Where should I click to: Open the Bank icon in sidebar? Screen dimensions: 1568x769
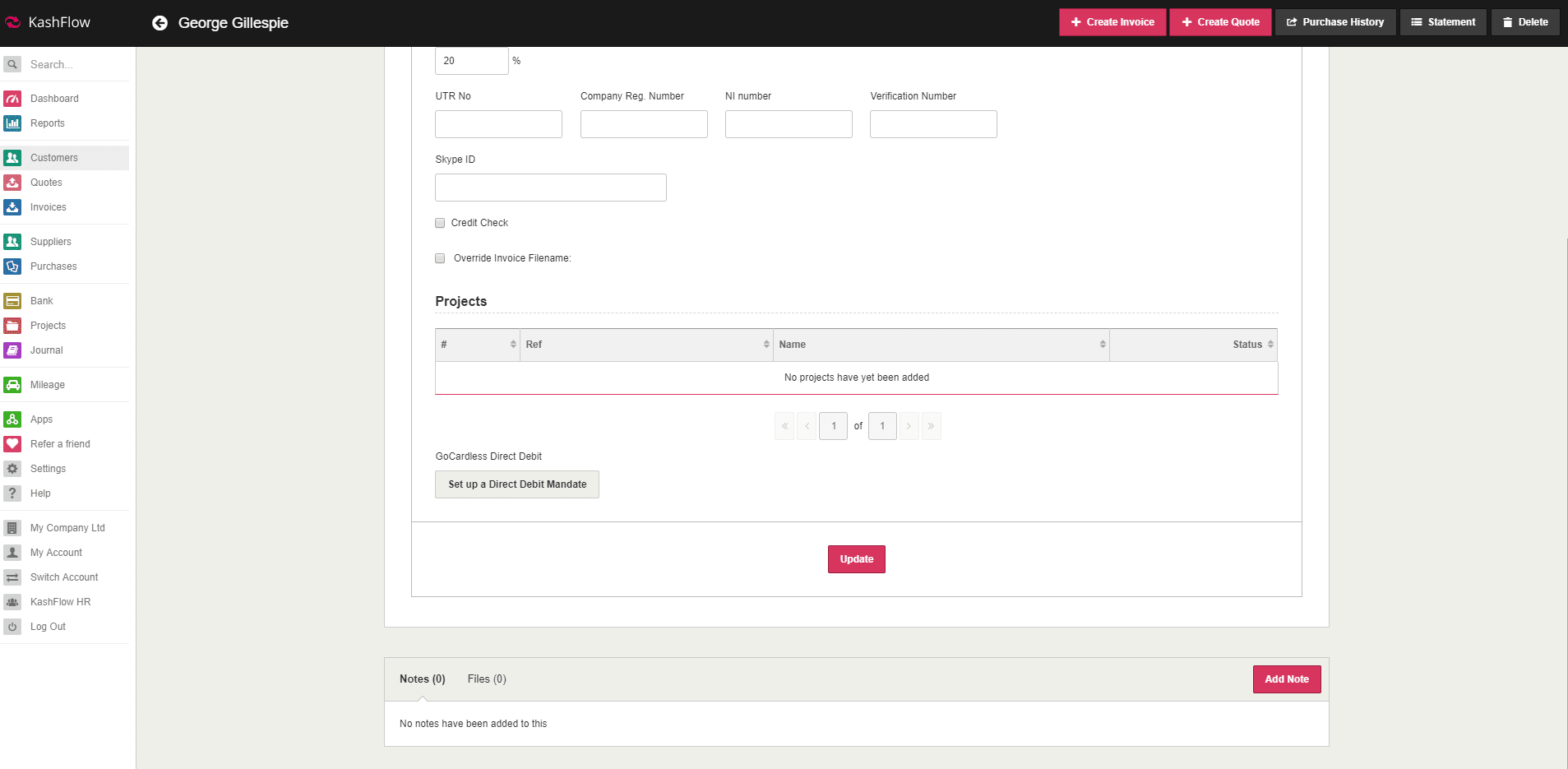click(x=12, y=301)
